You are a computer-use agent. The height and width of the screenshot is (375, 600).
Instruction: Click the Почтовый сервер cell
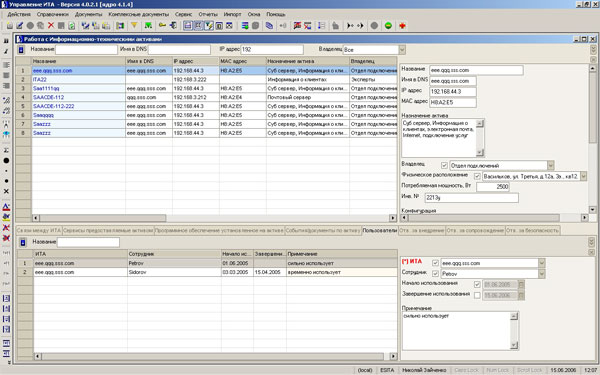308,97
